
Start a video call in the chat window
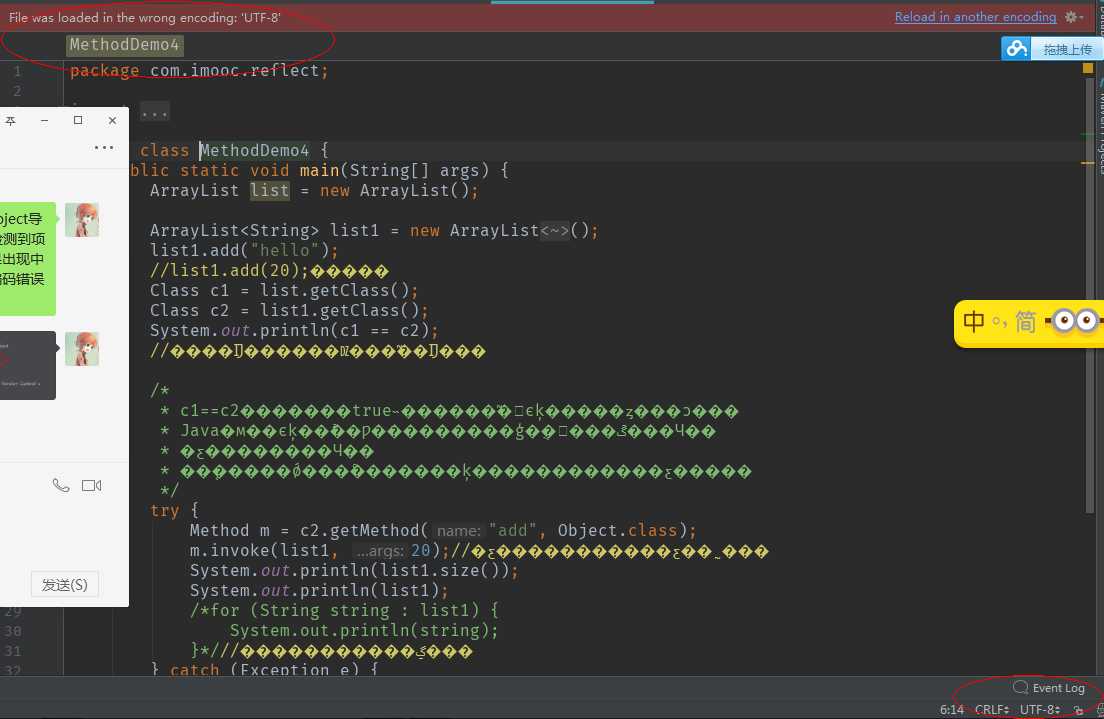coord(92,485)
